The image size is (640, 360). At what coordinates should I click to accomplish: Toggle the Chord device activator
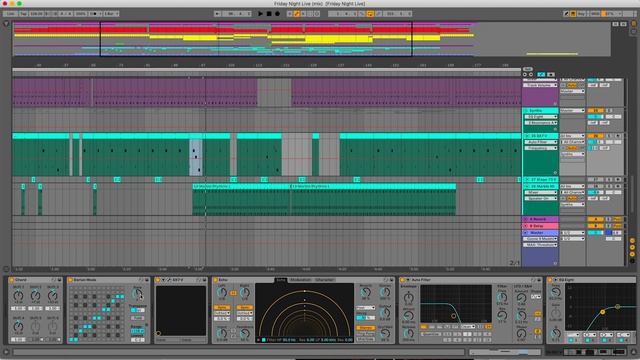(11, 280)
